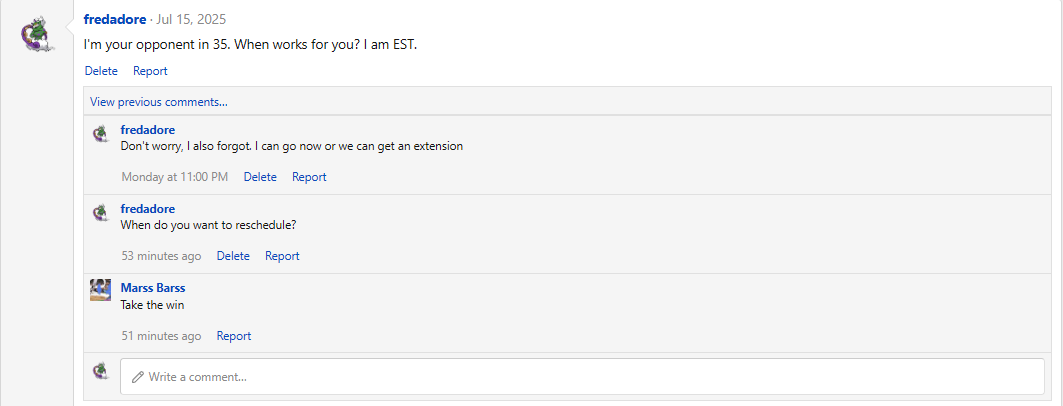Expand View previous comments
Image resolution: width=1063 pixels, height=406 pixels.
point(159,102)
